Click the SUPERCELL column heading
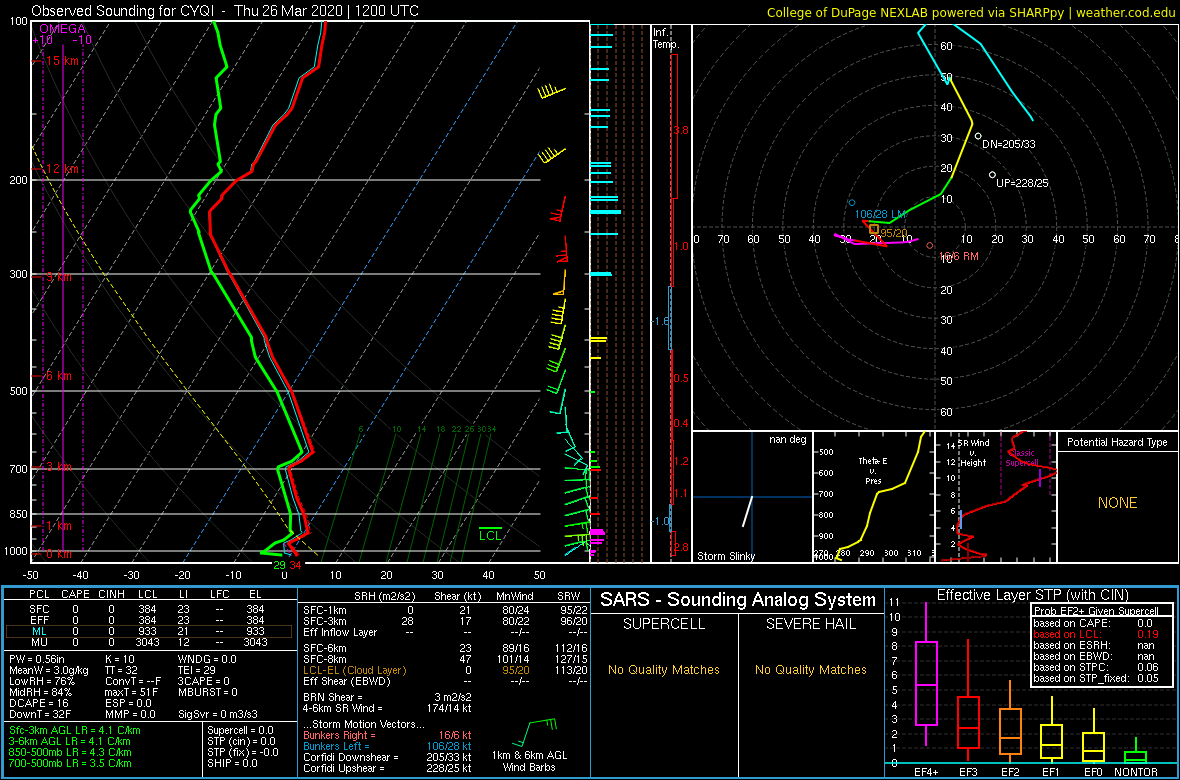The image size is (1180, 780). click(x=663, y=625)
